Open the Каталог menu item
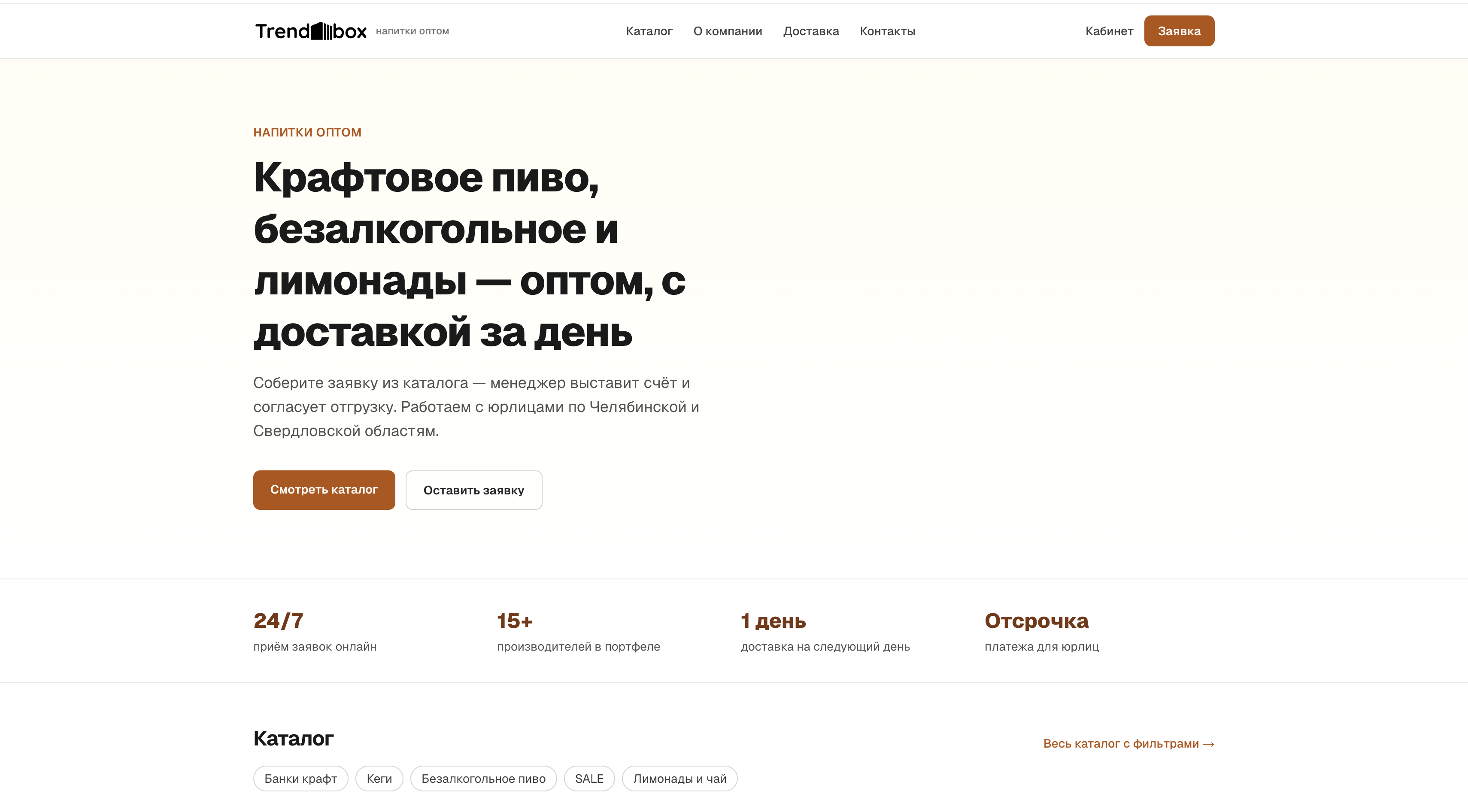Image resolution: width=1468 pixels, height=812 pixels. tap(649, 31)
